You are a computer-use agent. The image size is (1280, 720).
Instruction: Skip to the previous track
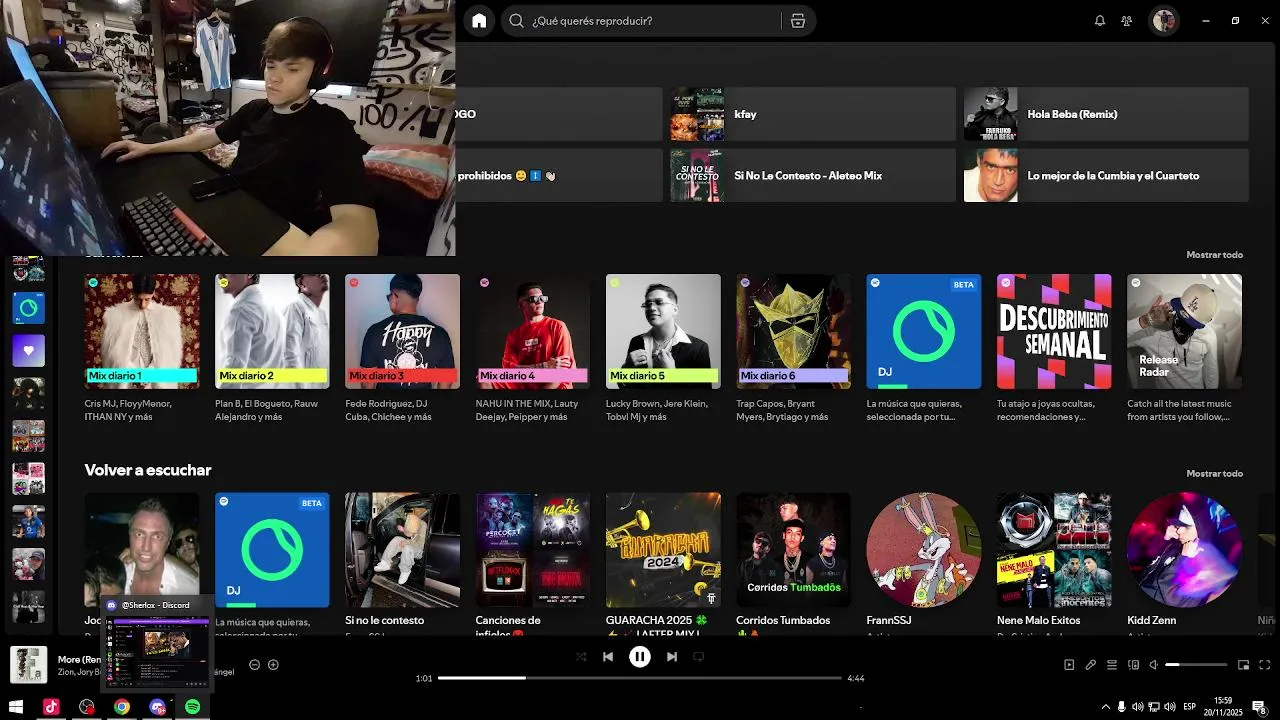(x=608, y=657)
